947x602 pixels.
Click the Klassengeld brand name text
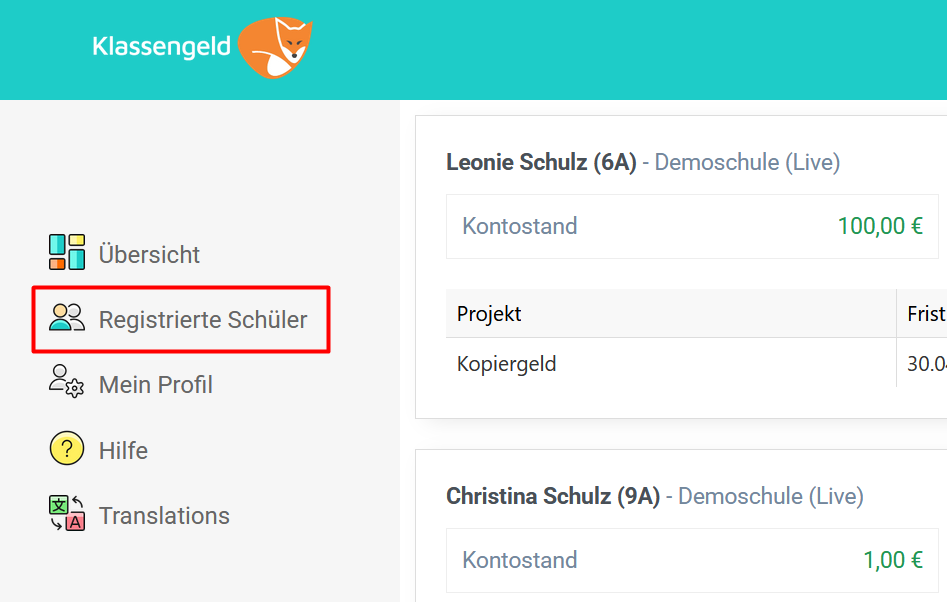[161, 46]
